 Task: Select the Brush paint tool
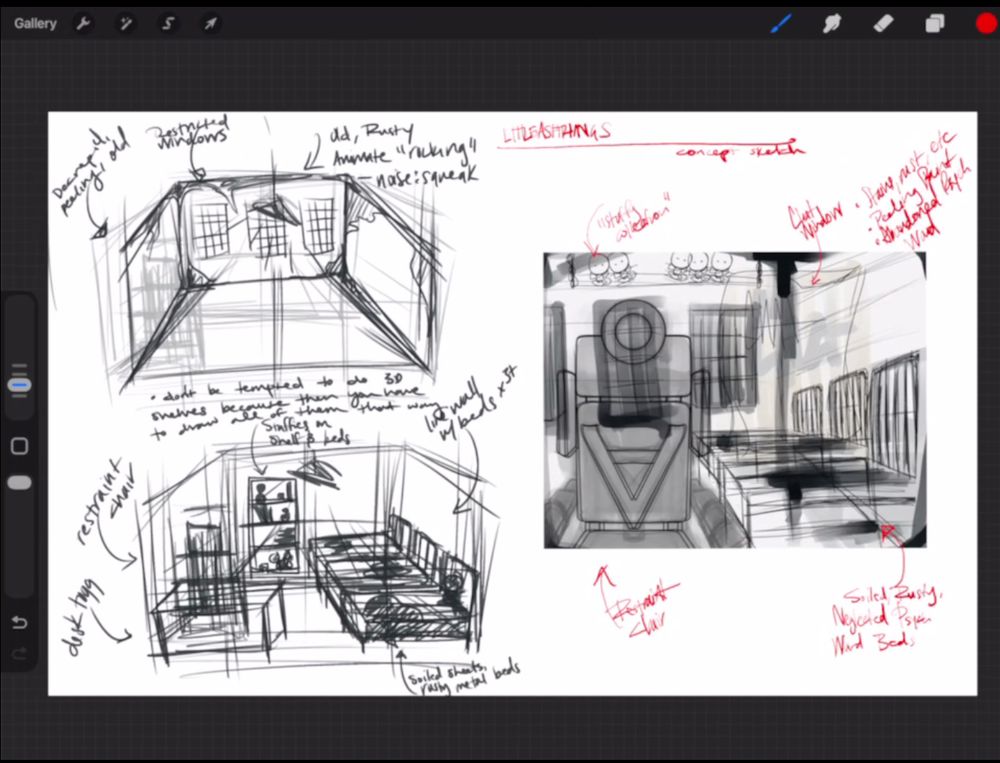coord(781,24)
